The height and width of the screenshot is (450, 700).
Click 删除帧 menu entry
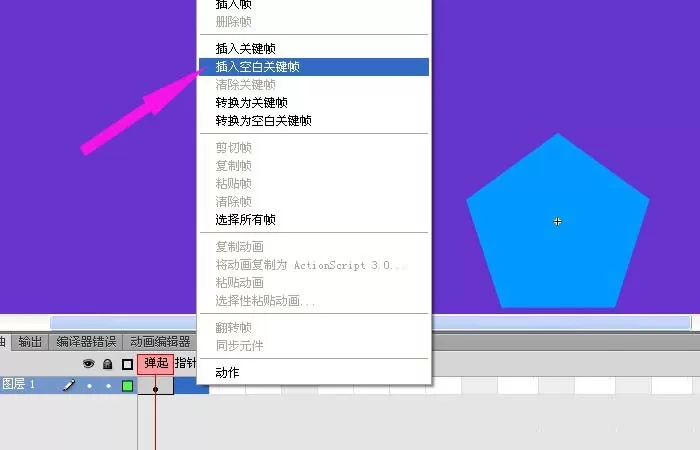[314, 21]
